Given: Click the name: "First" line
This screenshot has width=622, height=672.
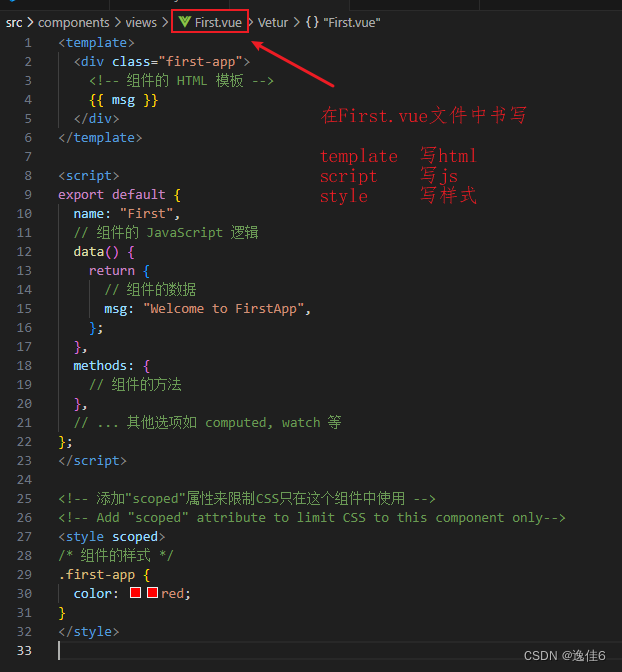Looking at the screenshot, I should click(127, 213).
